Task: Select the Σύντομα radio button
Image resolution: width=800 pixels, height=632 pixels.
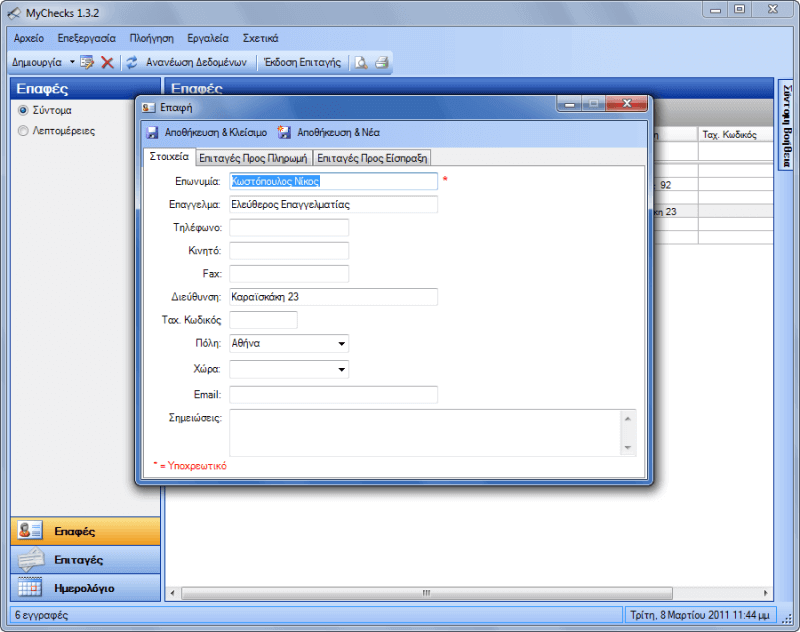Action: point(23,111)
